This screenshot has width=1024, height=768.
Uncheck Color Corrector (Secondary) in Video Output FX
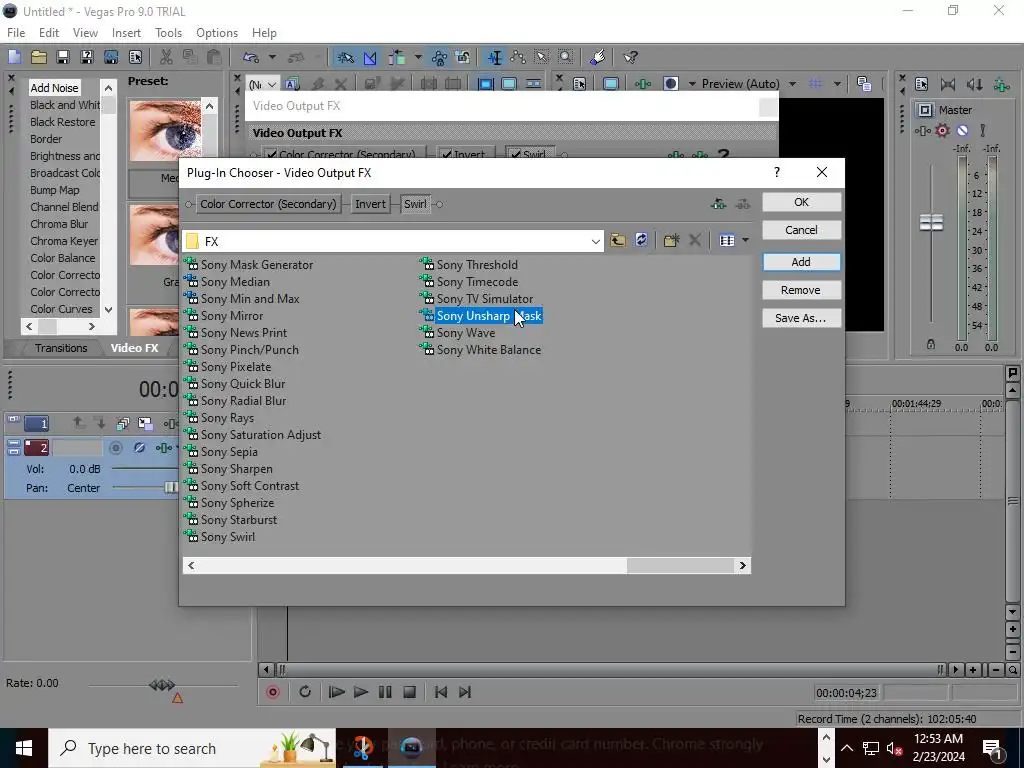point(271,155)
